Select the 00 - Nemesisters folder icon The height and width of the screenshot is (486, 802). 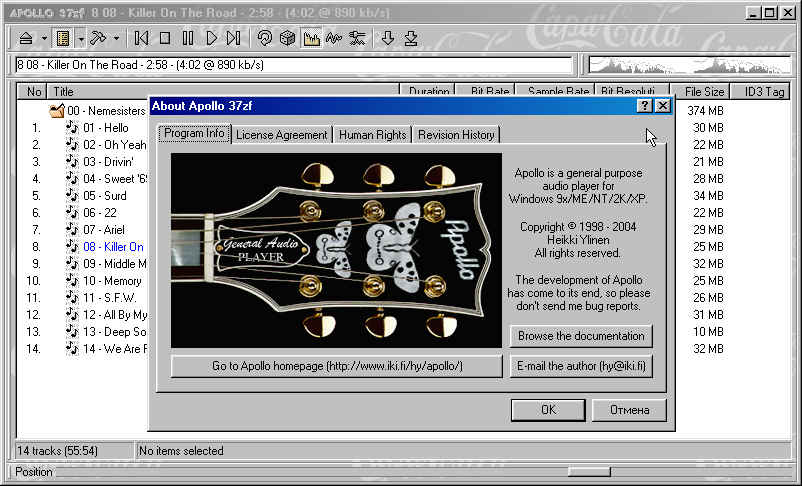point(57,111)
